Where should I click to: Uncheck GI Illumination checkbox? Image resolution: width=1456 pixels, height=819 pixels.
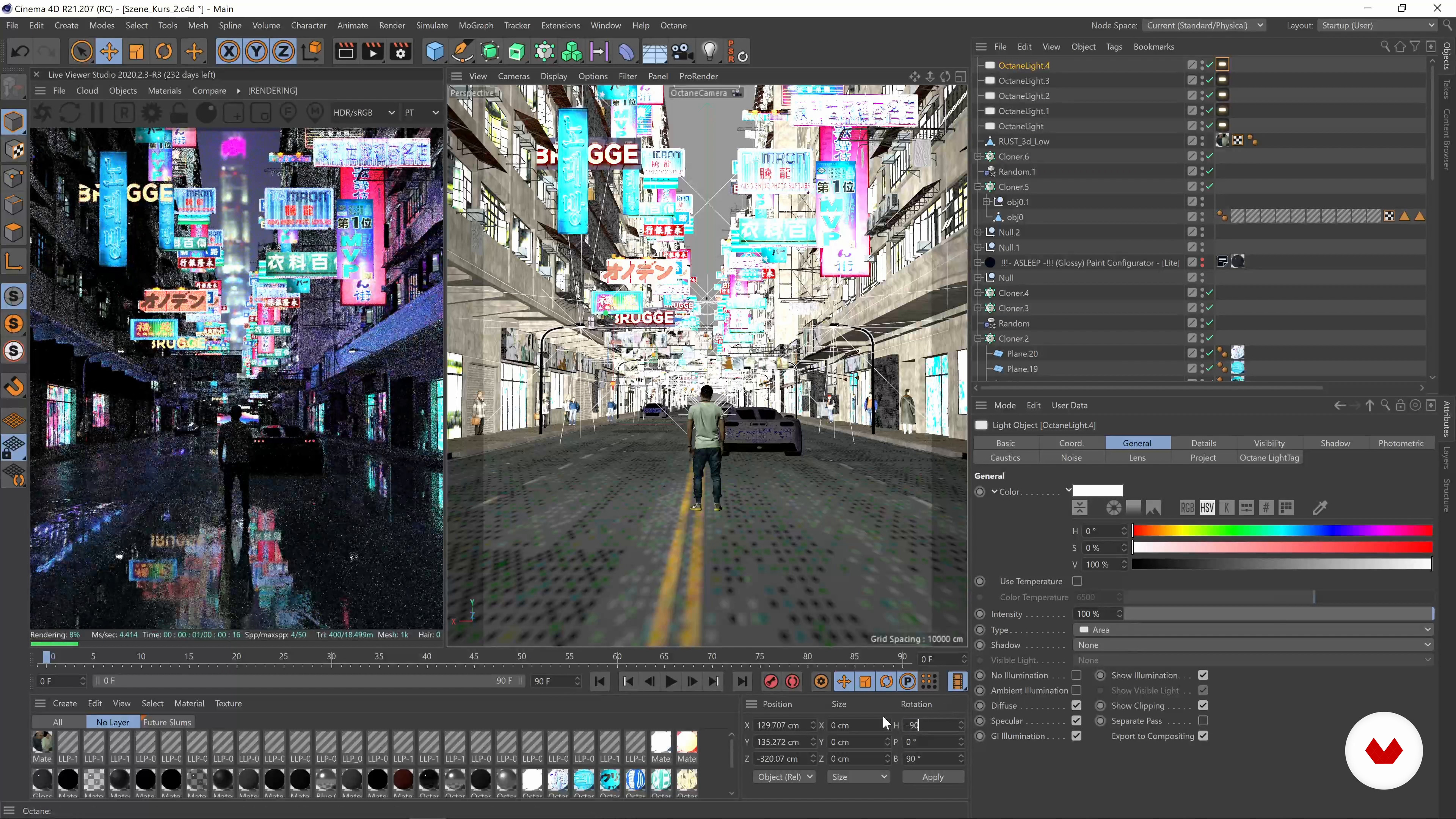(x=1077, y=736)
